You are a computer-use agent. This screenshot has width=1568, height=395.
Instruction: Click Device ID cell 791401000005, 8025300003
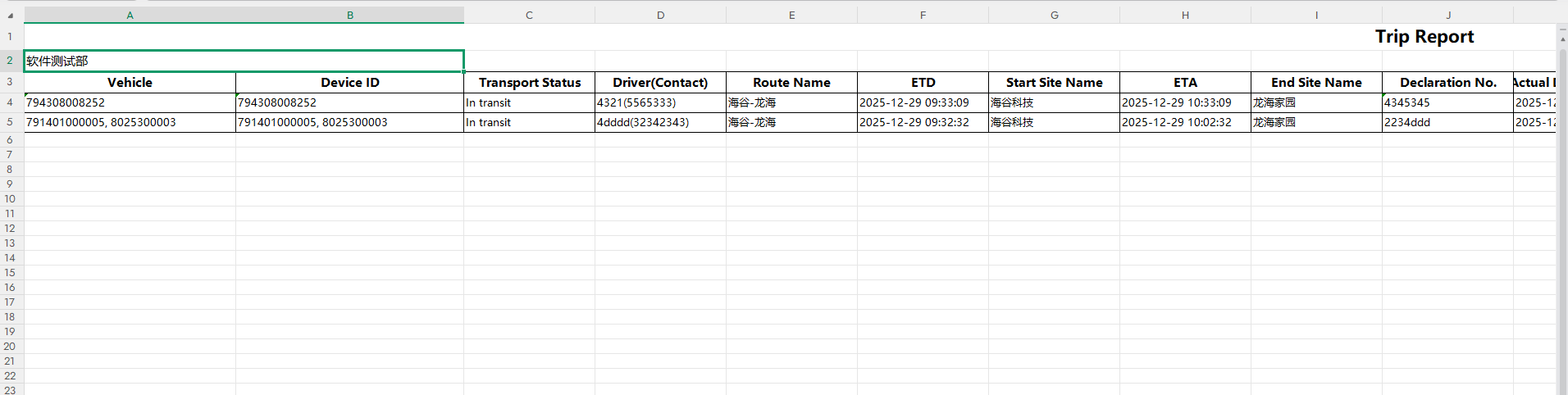(x=349, y=122)
